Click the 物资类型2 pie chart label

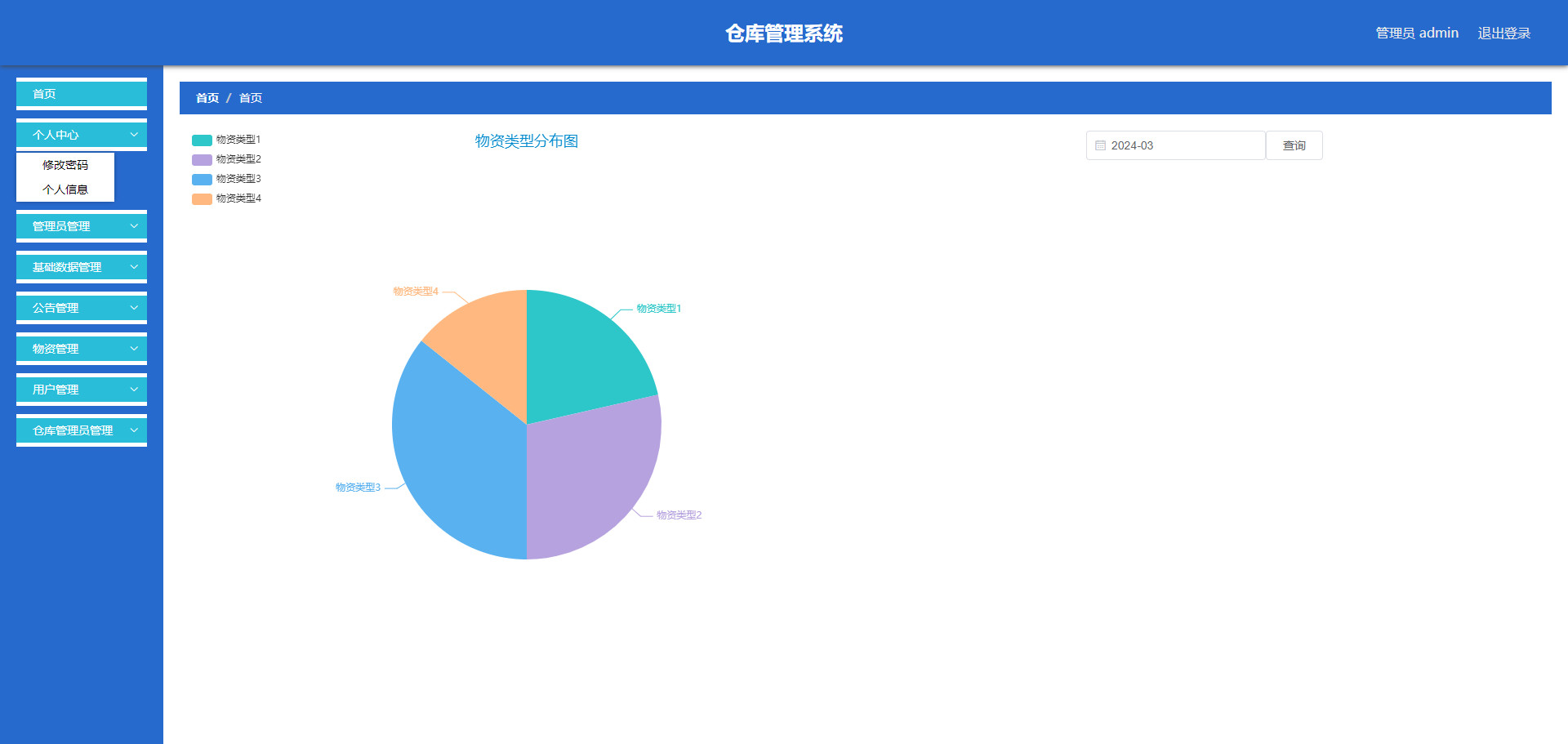pos(679,515)
